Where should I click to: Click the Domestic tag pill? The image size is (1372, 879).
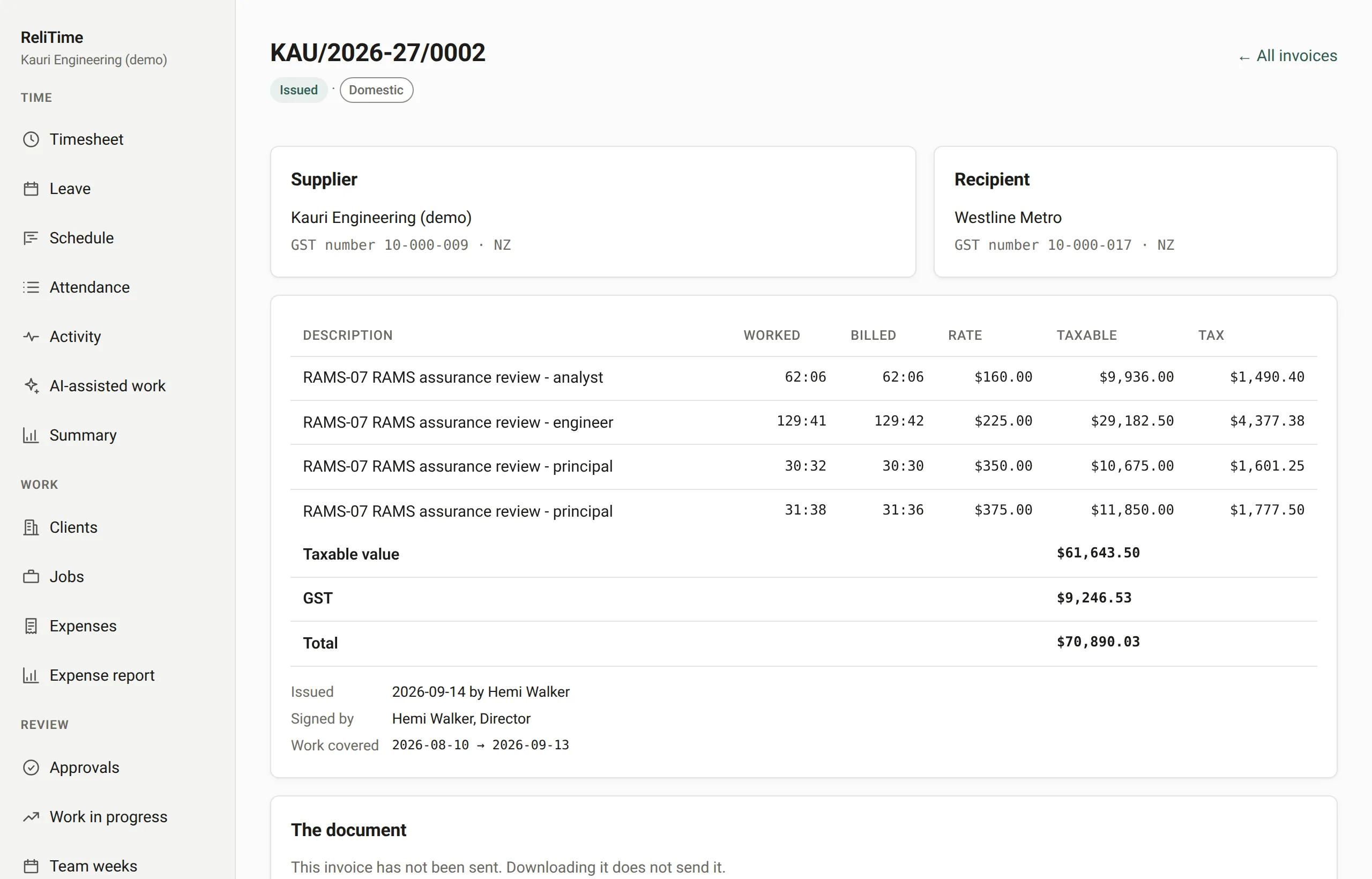(376, 90)
